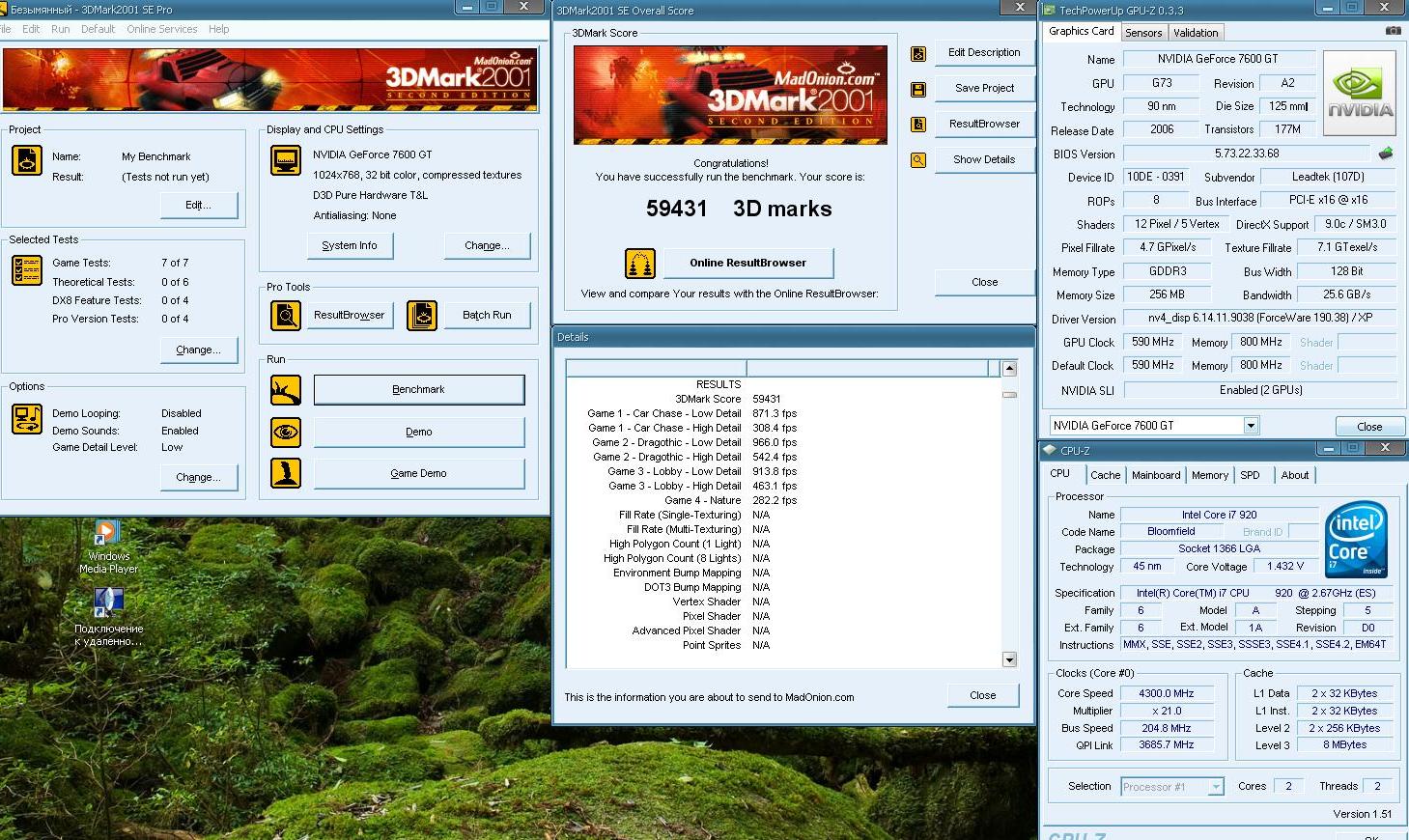Close the Details window with Close button

pyautogui.click(x=982, y=695)
